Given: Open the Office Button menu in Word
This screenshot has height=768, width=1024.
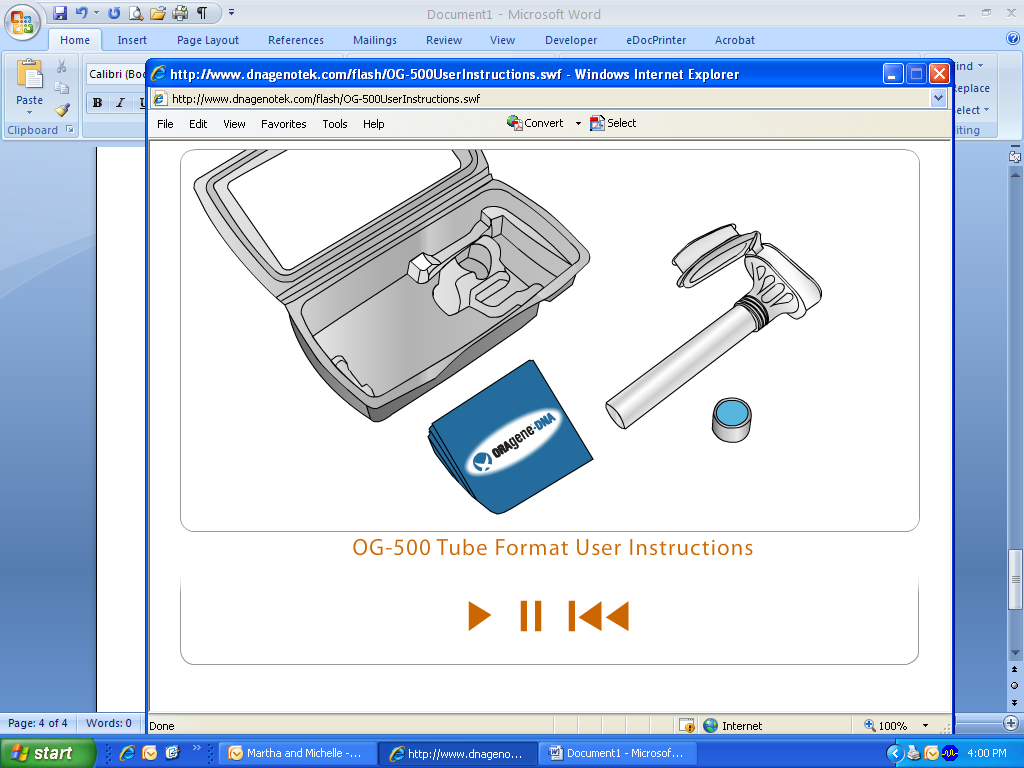Looking at the screenshot, I should tap(22, 22).
